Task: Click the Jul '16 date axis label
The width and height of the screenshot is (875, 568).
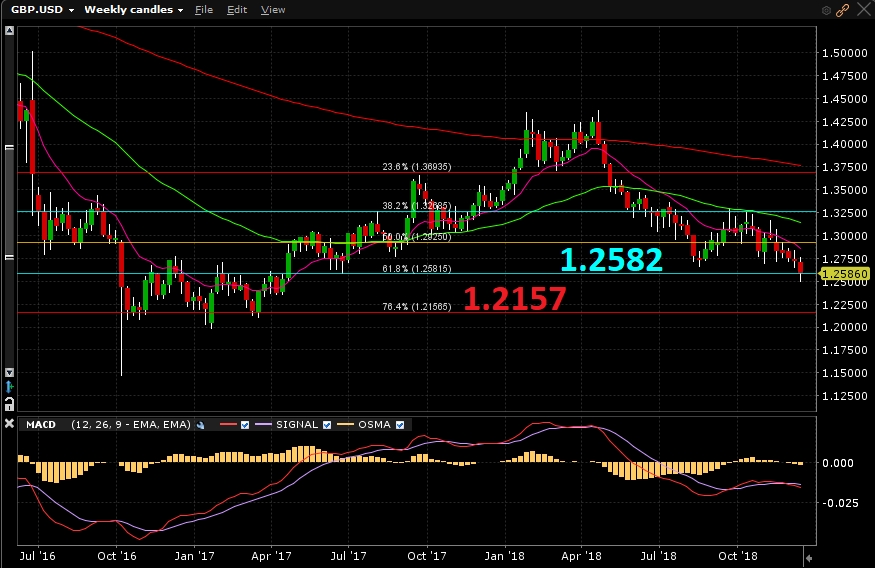Action: pyautogui.click(x=37, y=556)
